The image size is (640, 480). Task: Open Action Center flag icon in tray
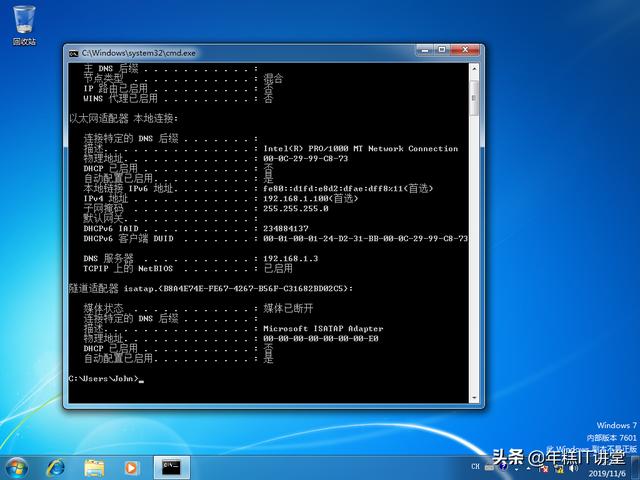point(544,470)
